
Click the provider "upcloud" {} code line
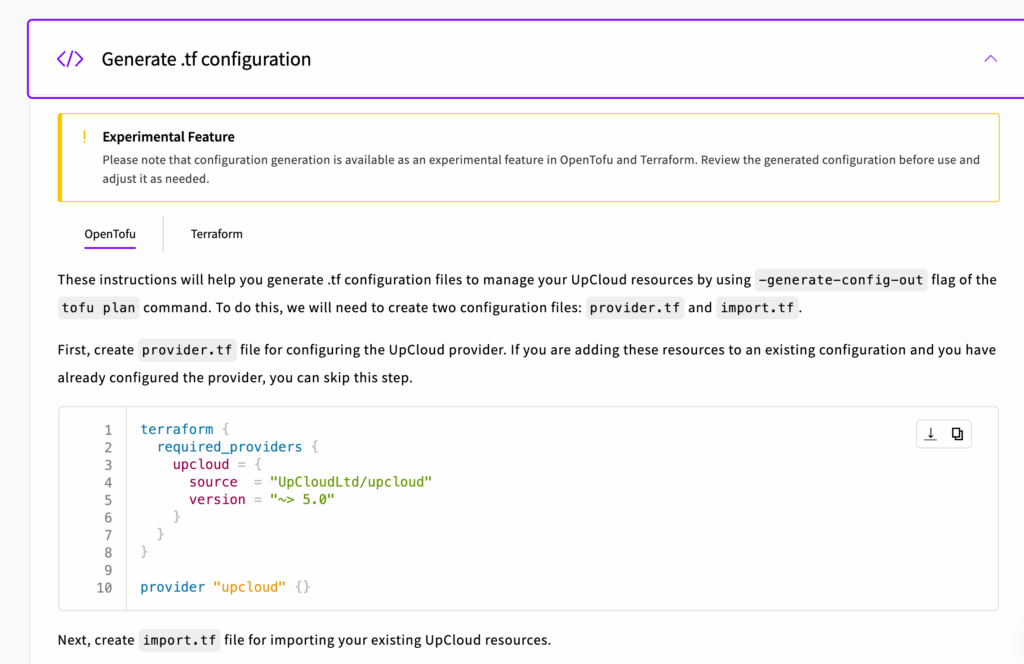pos(225,587)
